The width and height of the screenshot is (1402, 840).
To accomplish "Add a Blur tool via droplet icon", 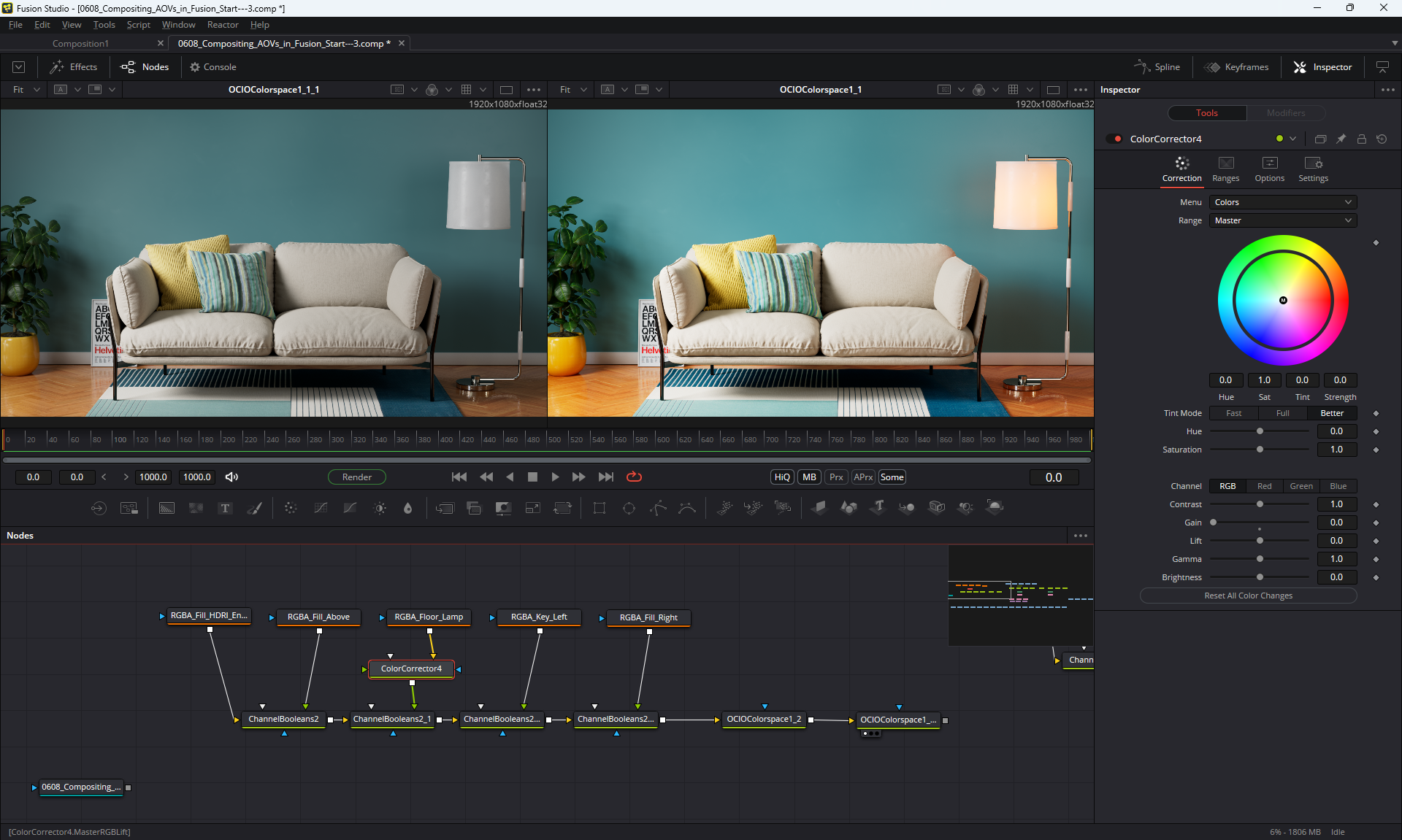I will pos(408,508).
